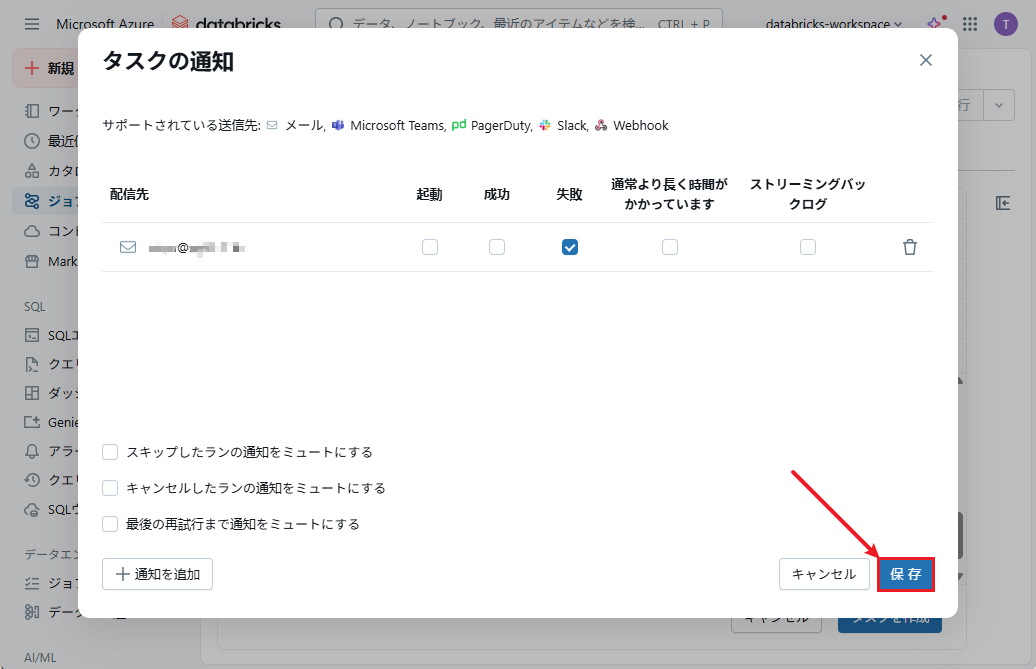Open the Databricks assistant sparkle icon
1036x669 pixels.
(x=934, y=24)
